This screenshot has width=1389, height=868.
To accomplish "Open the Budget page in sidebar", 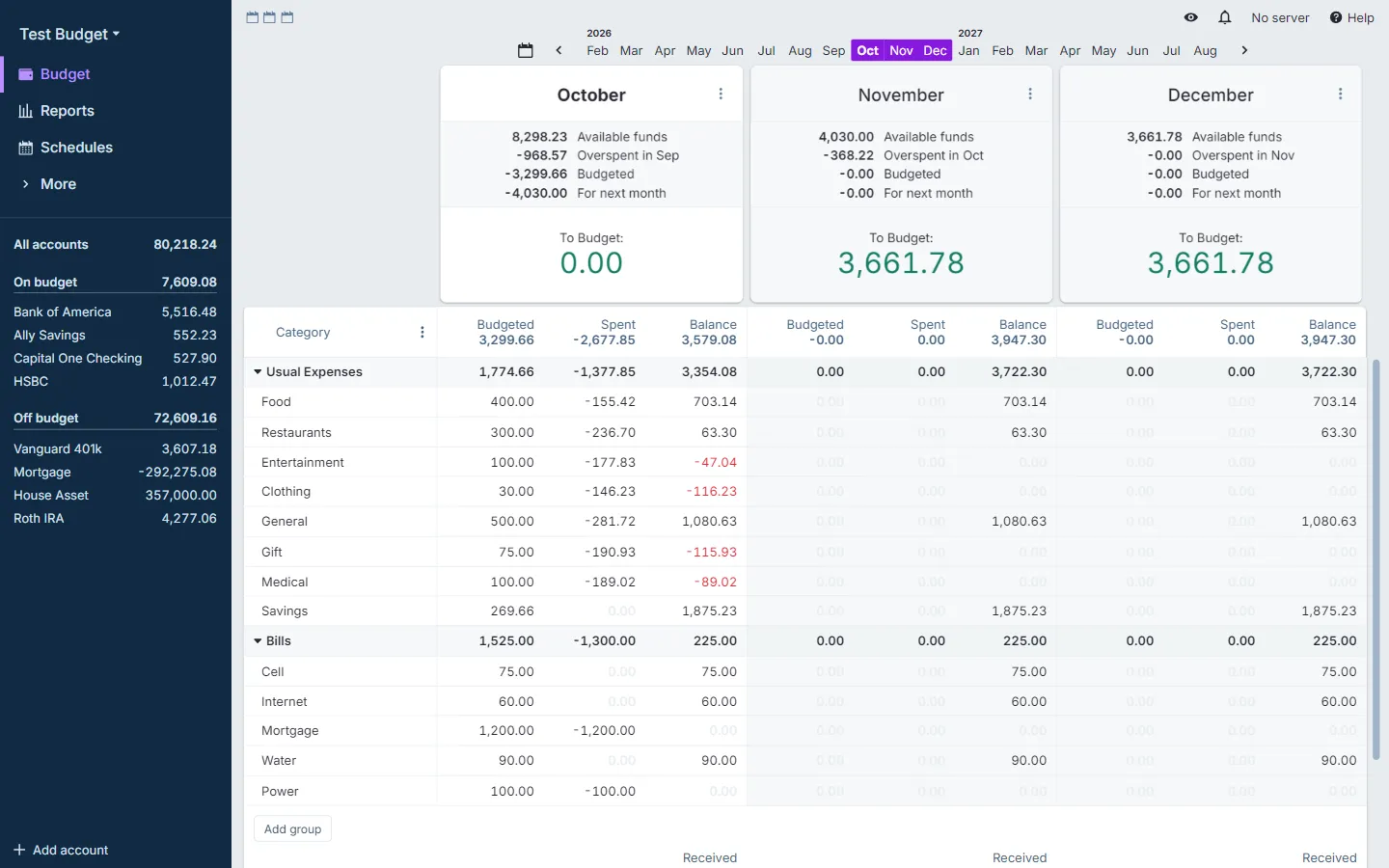I will click(x=116, y=74).
